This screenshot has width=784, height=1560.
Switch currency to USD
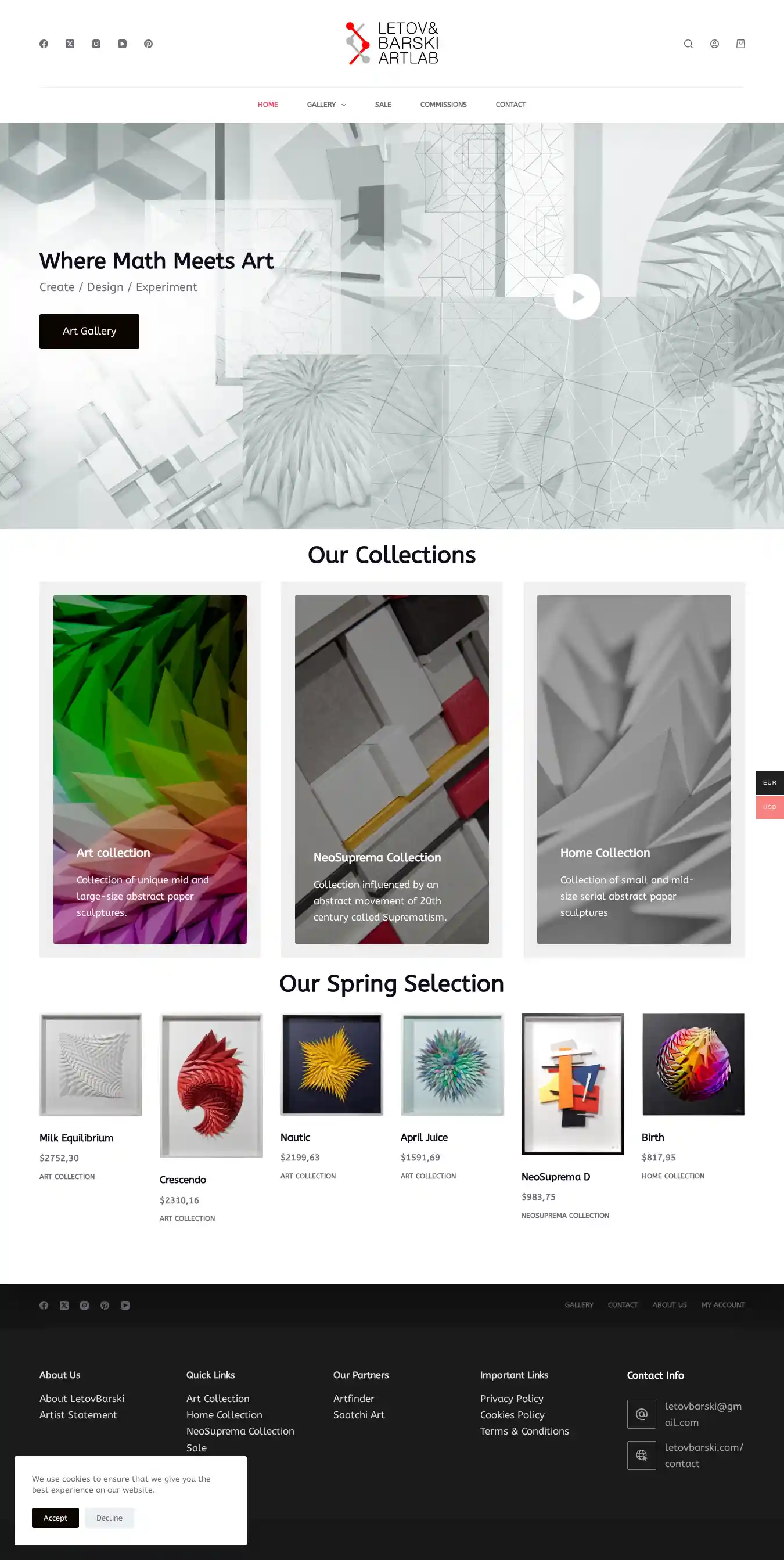769,807
